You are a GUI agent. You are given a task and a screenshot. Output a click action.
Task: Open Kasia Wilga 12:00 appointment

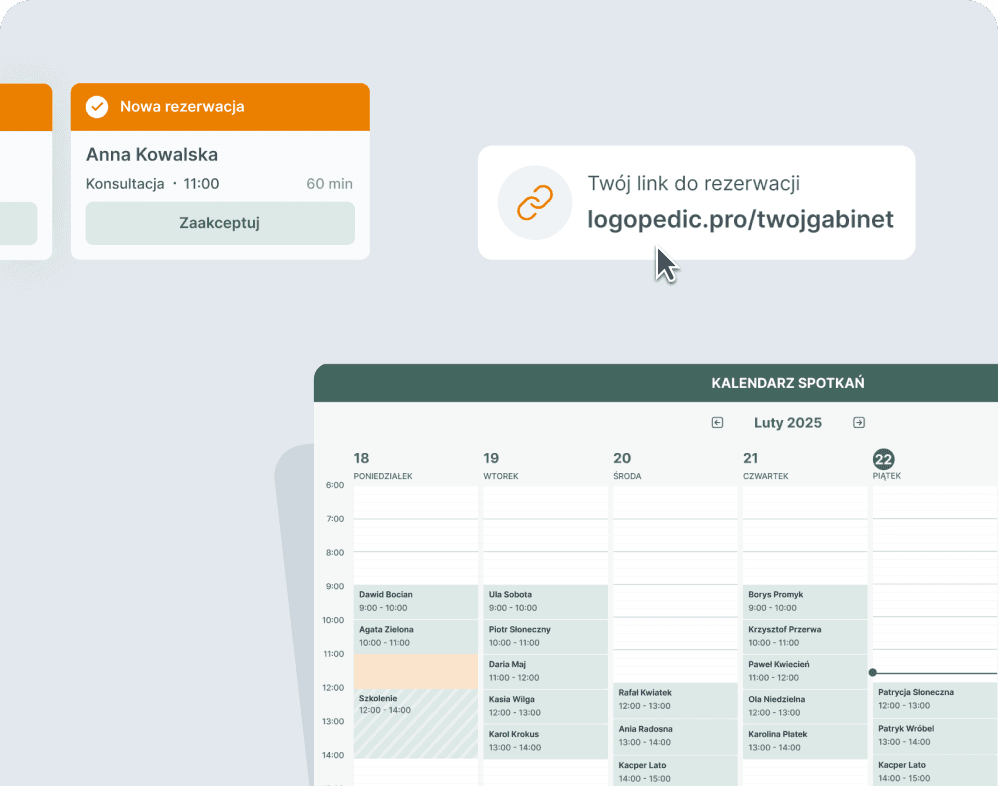point(545,706)
